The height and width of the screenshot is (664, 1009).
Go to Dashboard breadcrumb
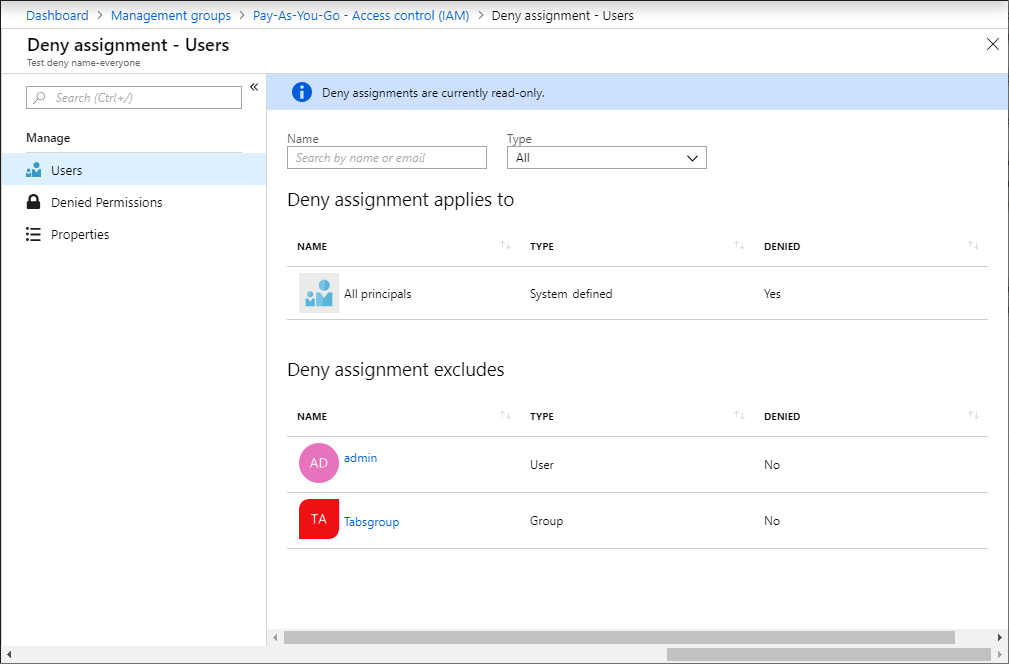[57, 15]
